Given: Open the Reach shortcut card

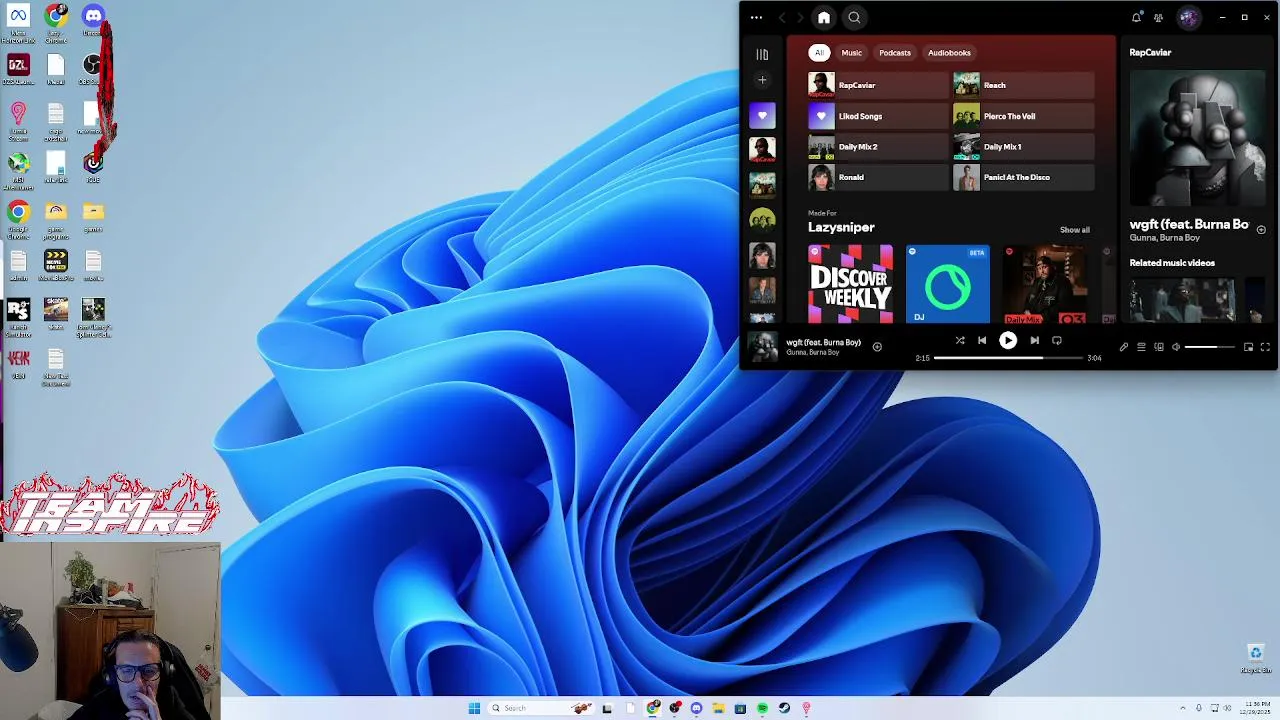Looking at the screenshot, I should pos(1023,85).
